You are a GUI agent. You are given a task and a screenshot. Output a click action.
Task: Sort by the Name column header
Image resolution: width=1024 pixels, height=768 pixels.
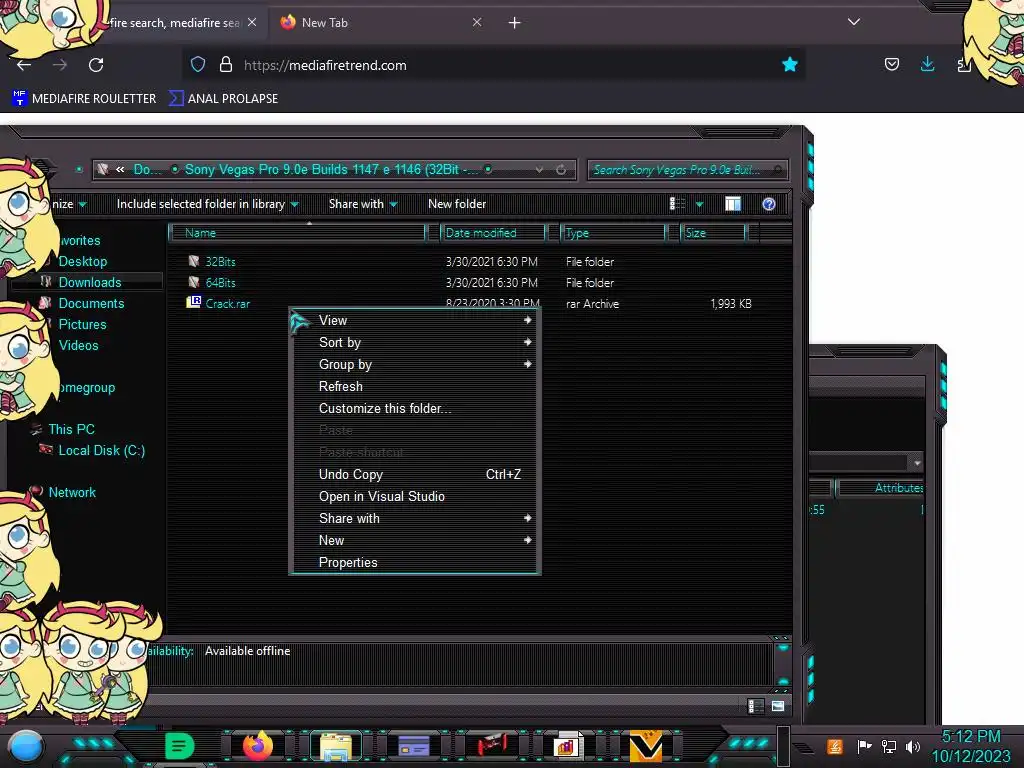coord(298,232)
